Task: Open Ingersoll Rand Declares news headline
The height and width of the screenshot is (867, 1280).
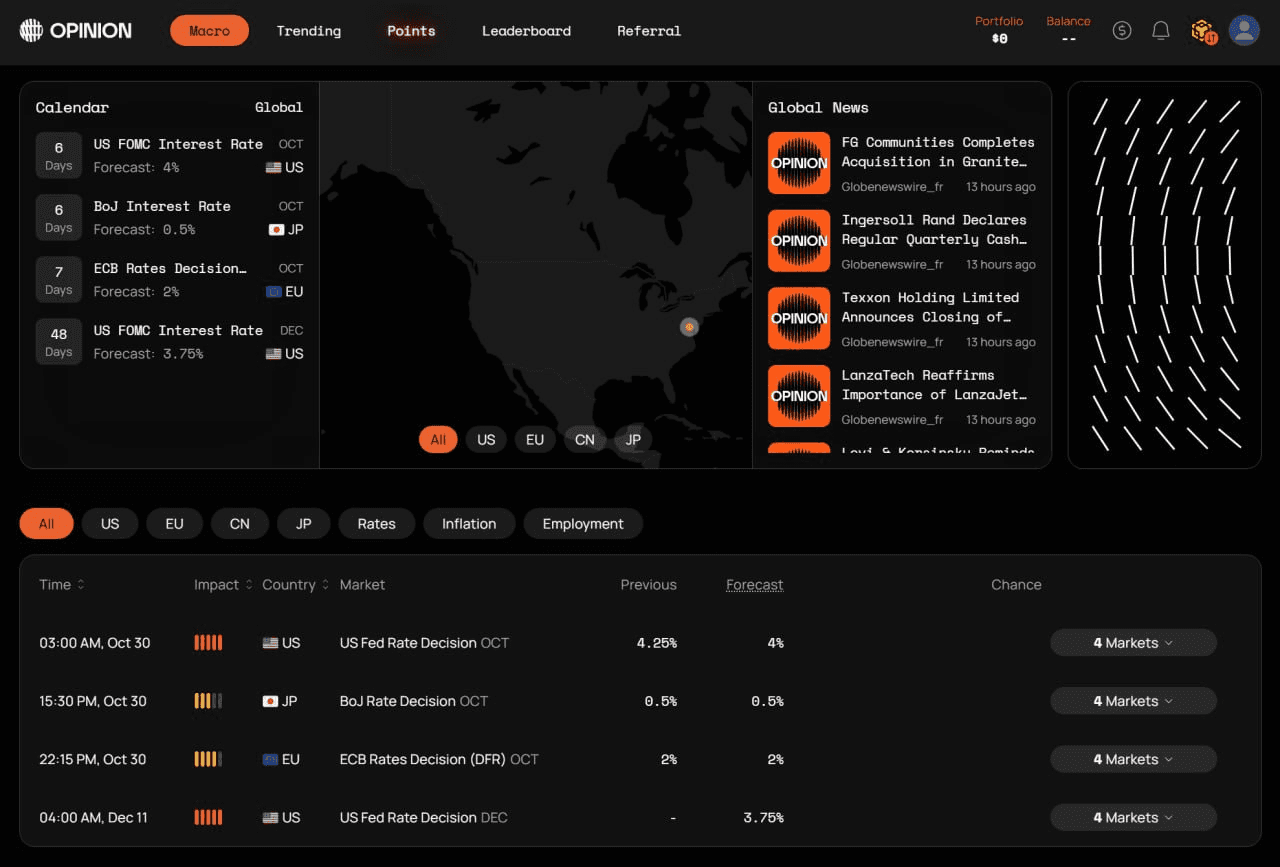Action: (x=933, y=230)
